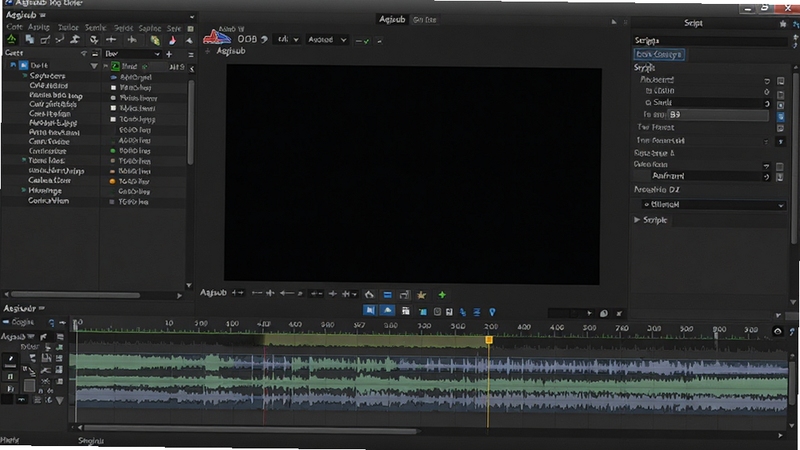Click the red and blue Aegisub logo above the video
Image resolution: width=800 pixels, height=450 pixels.
(217, 37)
